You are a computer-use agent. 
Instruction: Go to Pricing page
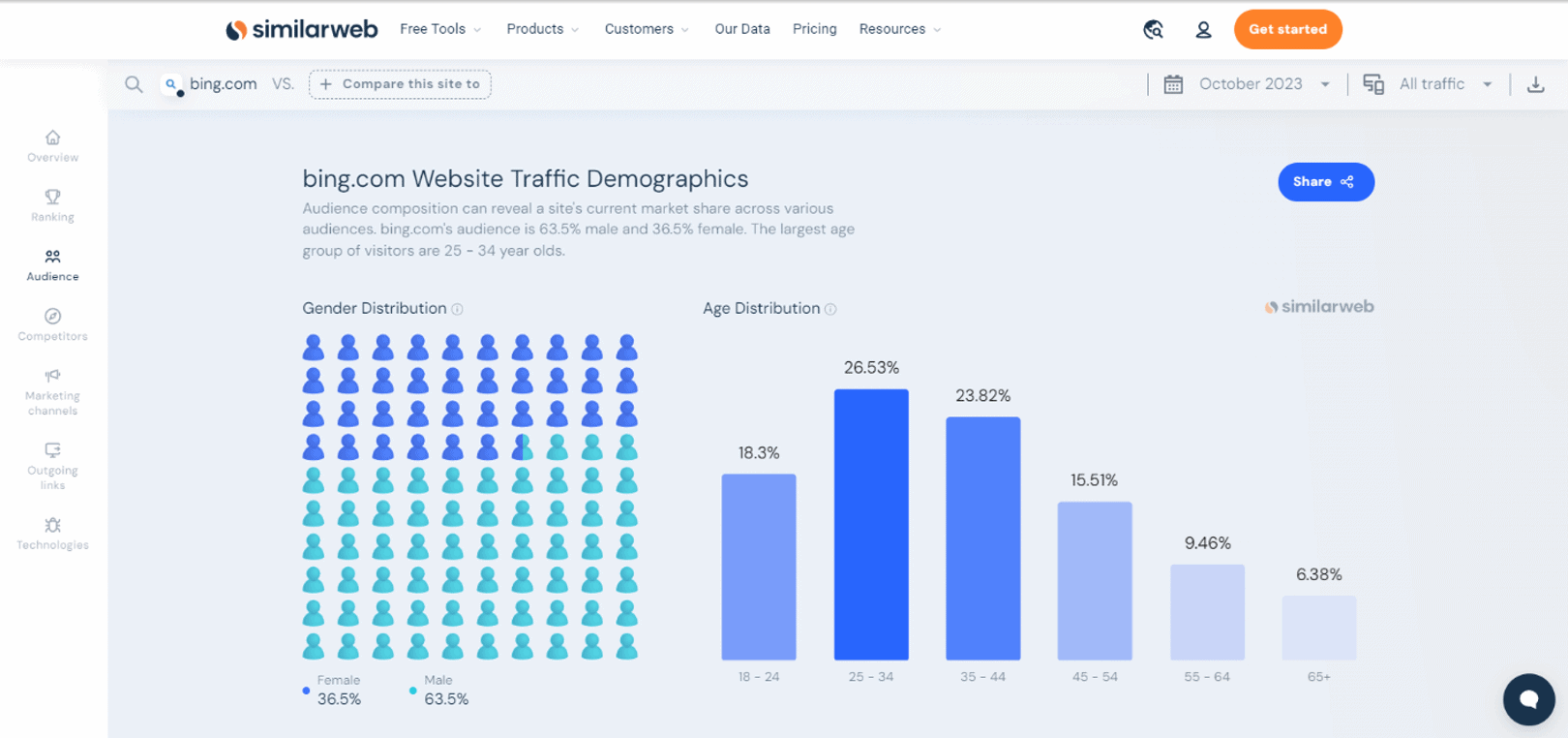pos(814,29)
